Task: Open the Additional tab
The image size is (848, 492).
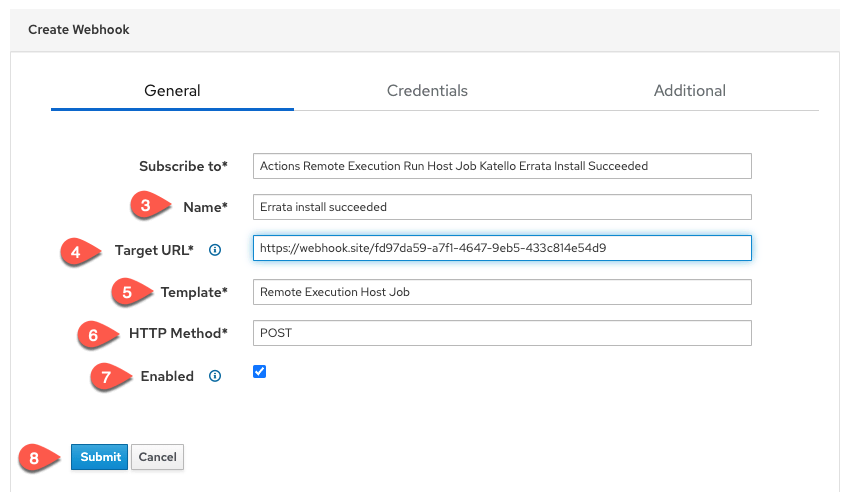Action: click(x=689, y=90)
